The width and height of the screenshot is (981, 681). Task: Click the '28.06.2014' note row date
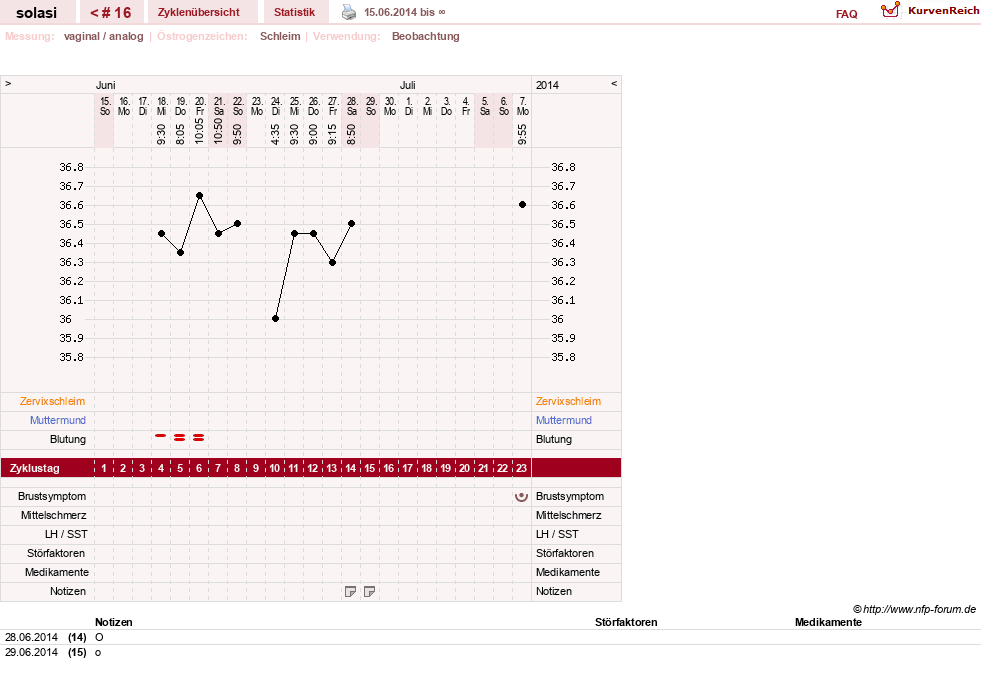coord(31,637)
